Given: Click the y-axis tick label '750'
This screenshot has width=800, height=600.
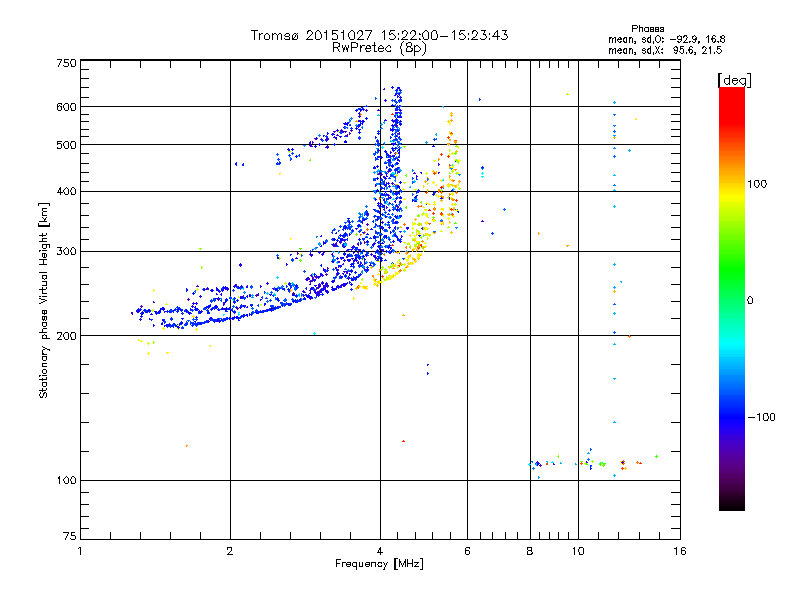Looking at the screenshot, I should [x=66, y=63].
